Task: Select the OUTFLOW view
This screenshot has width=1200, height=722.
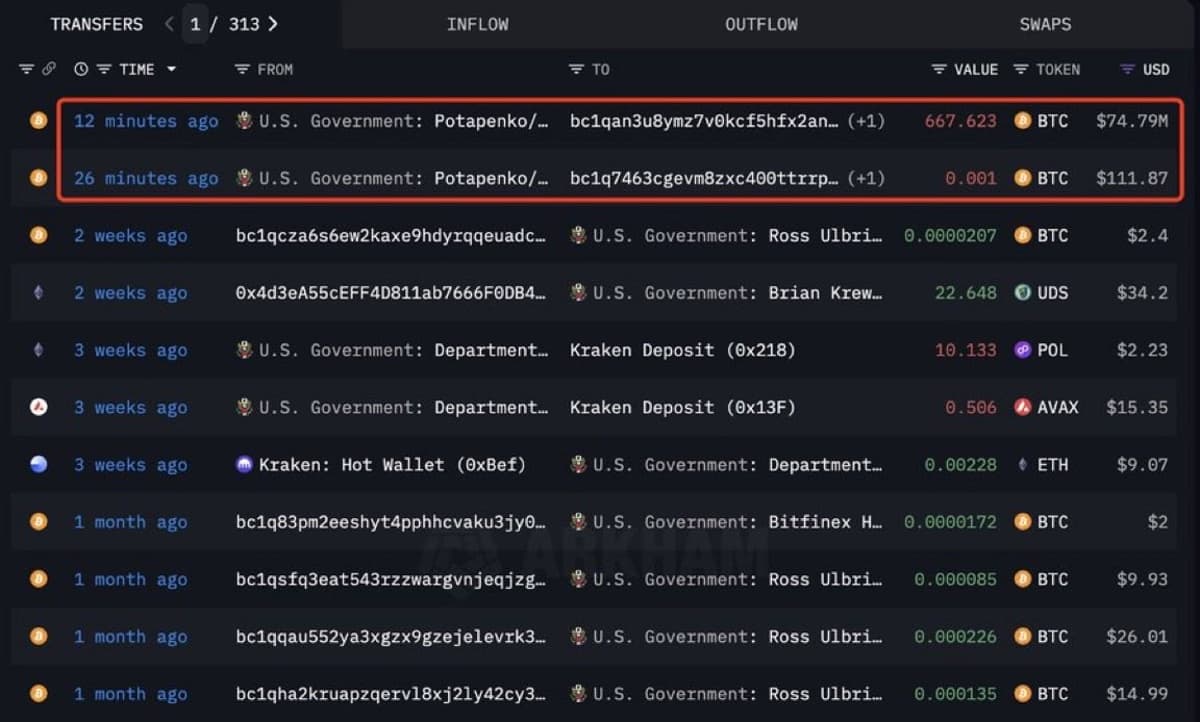Action: [x=761, y=23]
